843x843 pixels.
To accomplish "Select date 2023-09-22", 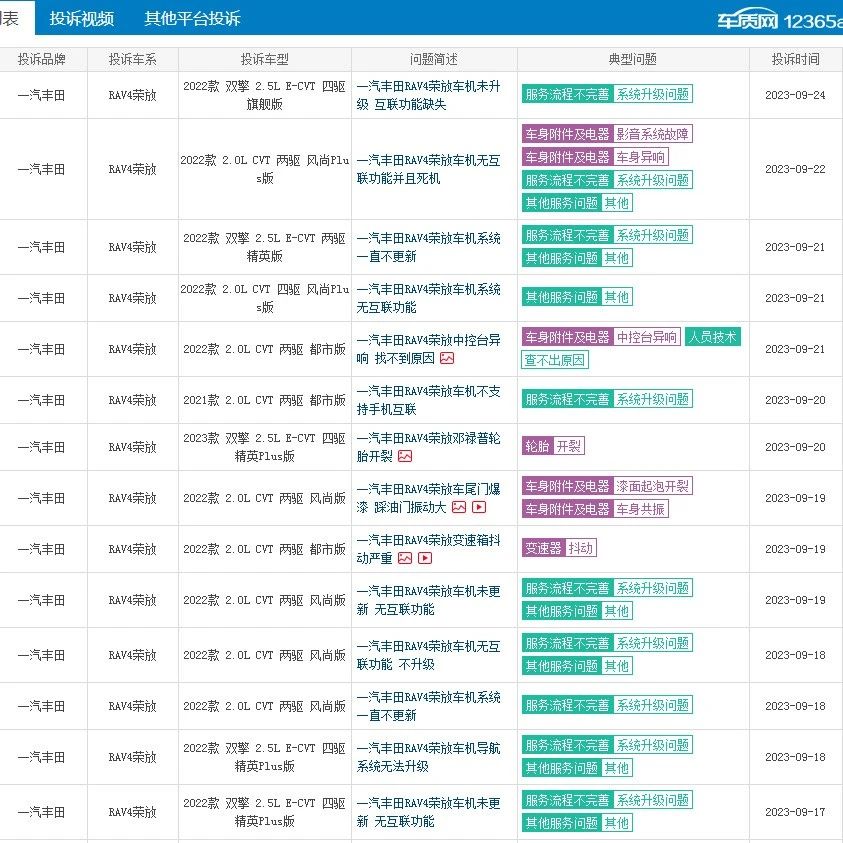I will pos(795,169).
